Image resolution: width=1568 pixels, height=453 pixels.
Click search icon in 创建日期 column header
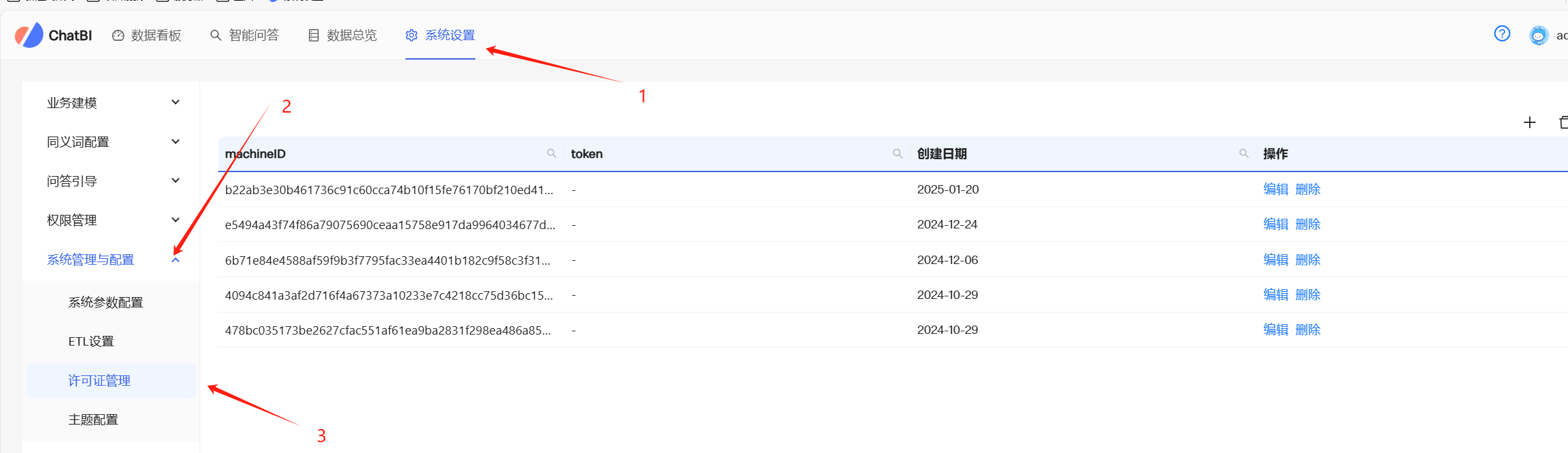1244,153
